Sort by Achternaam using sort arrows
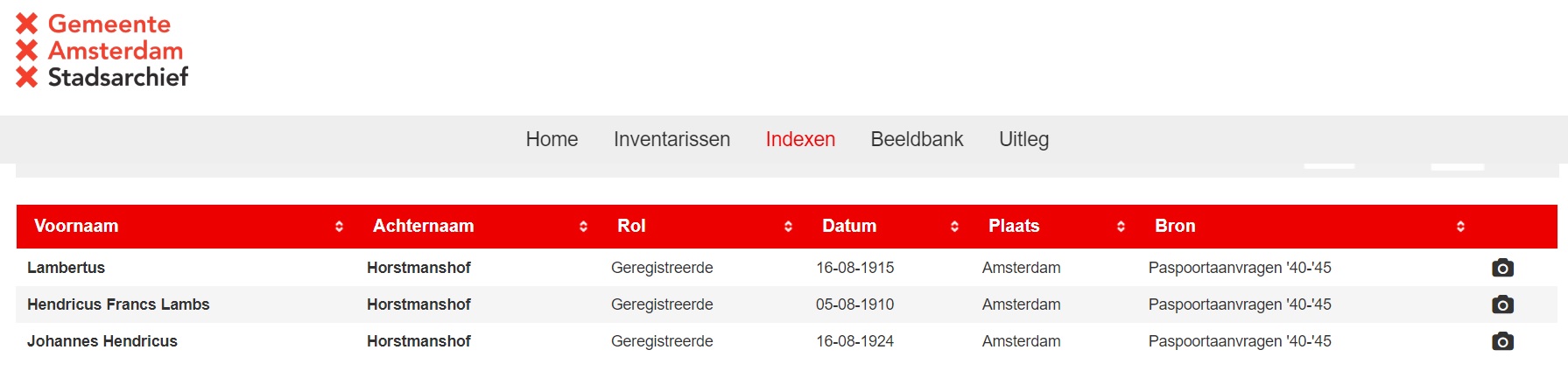1568x371 pixels. 583,227
